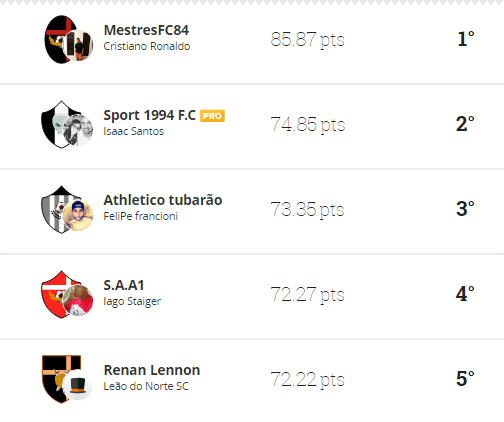Click Athletico tubarão striped shield icon

[x=59, y=209]
